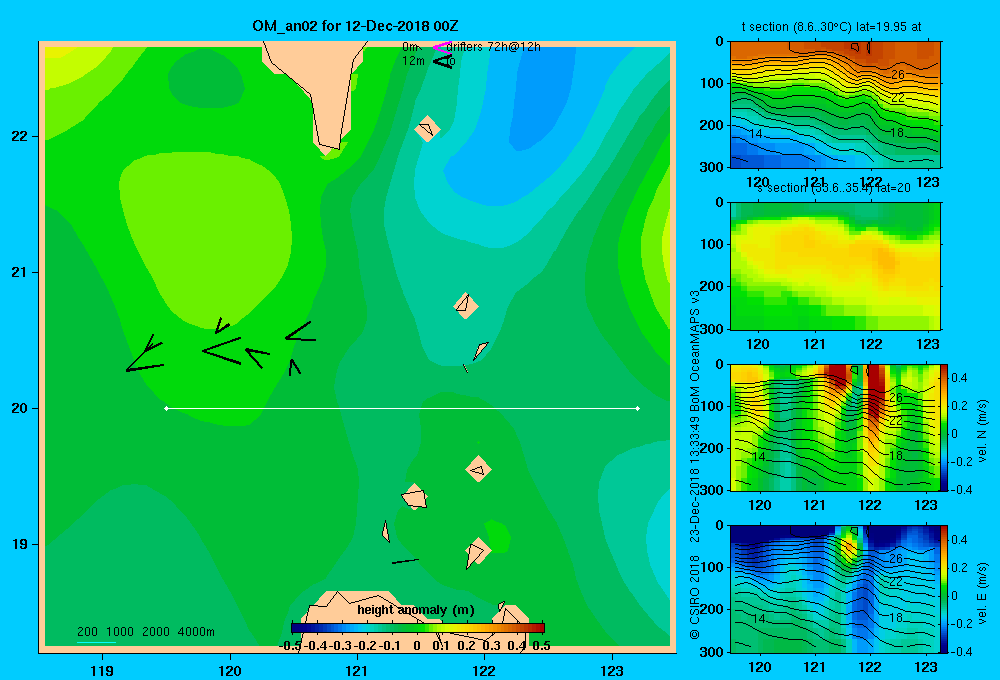Click the vel. N color scale bar

pyautogui.click(x=945, y=427)
